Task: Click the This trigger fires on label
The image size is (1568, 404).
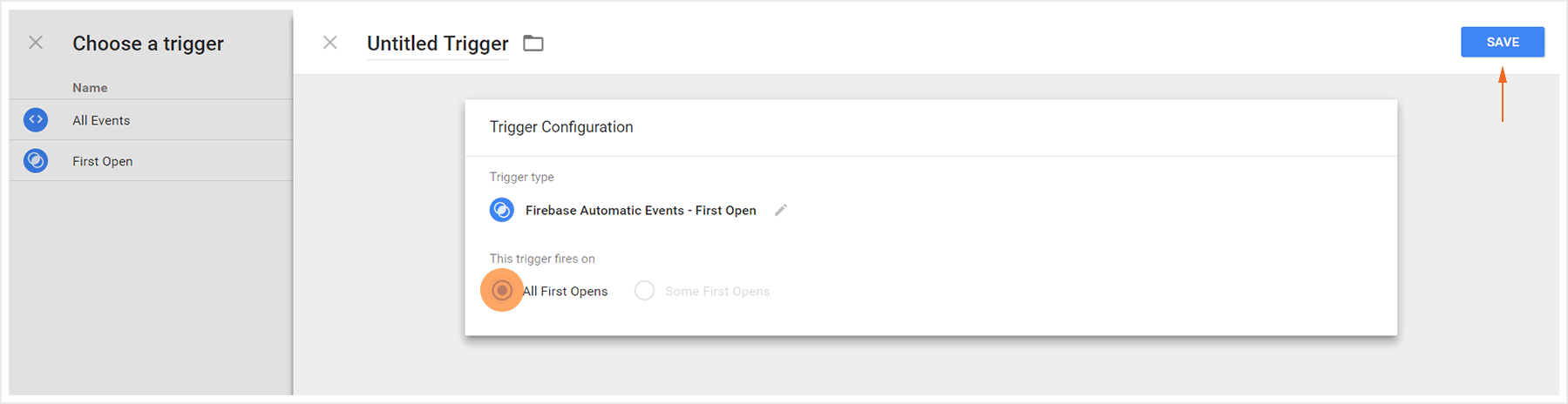Action: pos(542,259)
